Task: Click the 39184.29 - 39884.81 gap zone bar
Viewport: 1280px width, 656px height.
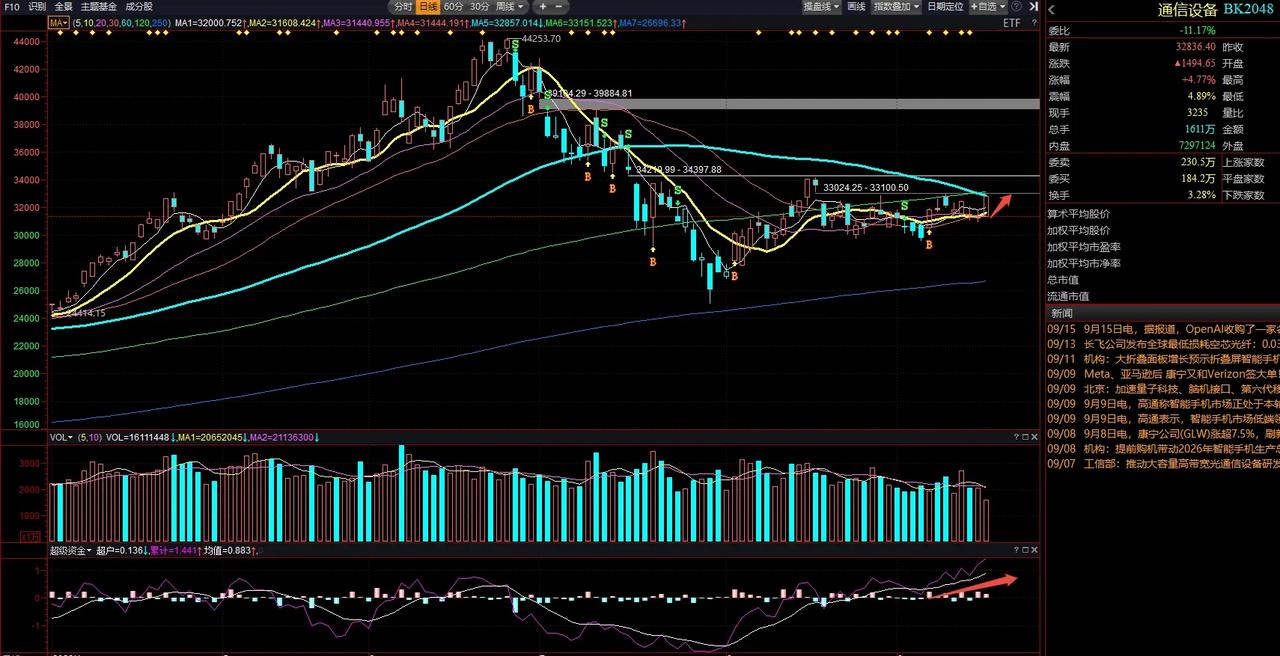Action: point(789,103)
